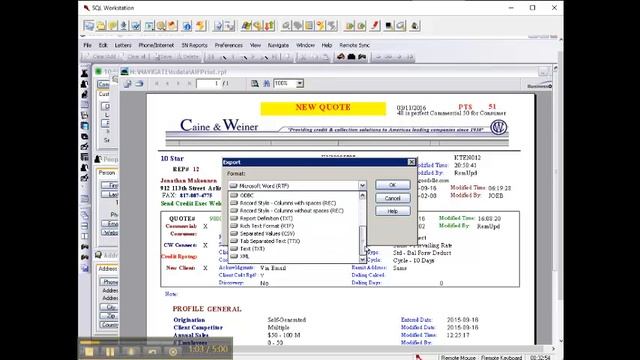Screen dimensions: 640x360
Task: Click the binoculars search icon beside zoom box
Action: 267,84
